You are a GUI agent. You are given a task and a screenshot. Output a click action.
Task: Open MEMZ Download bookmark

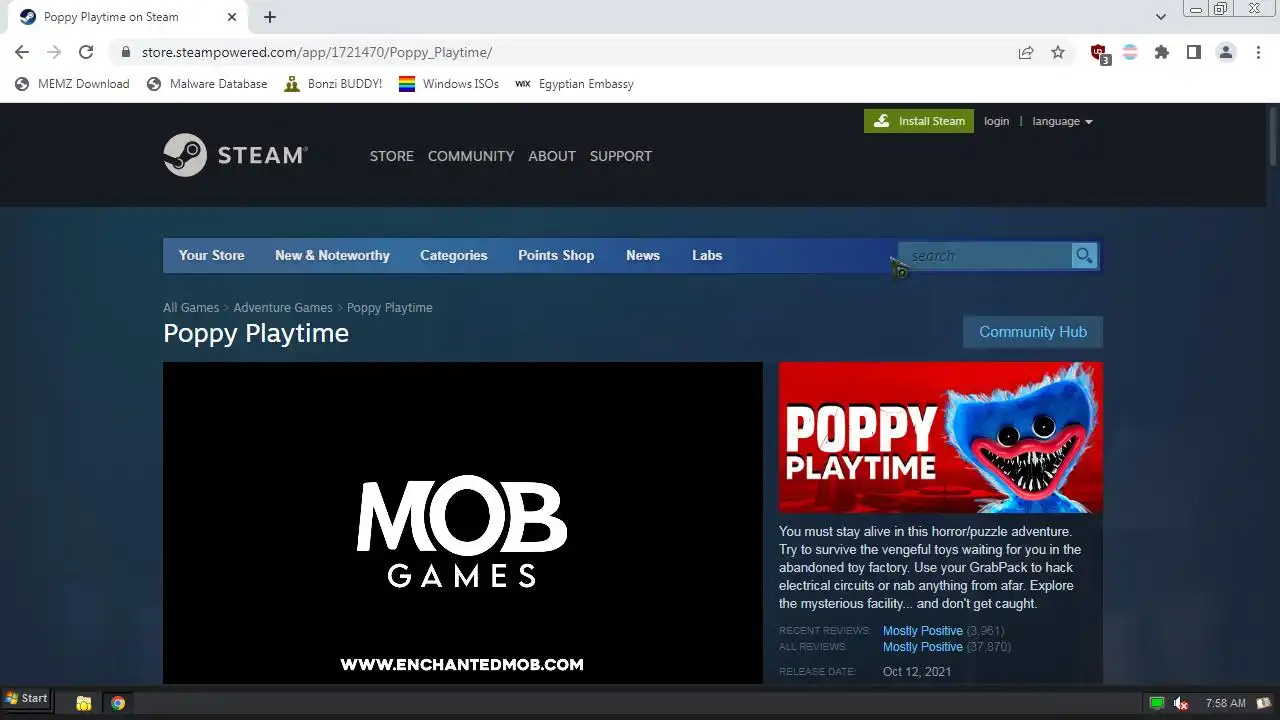72,84
